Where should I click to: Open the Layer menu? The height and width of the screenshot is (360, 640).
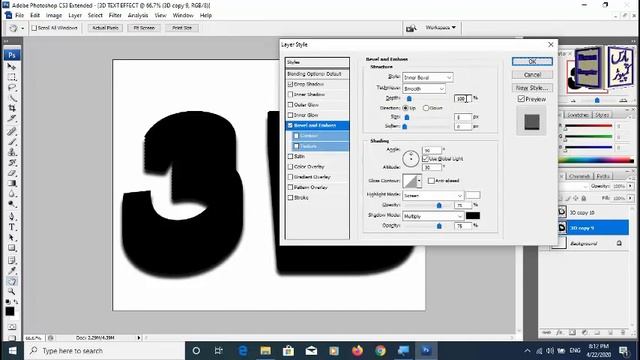75,15
